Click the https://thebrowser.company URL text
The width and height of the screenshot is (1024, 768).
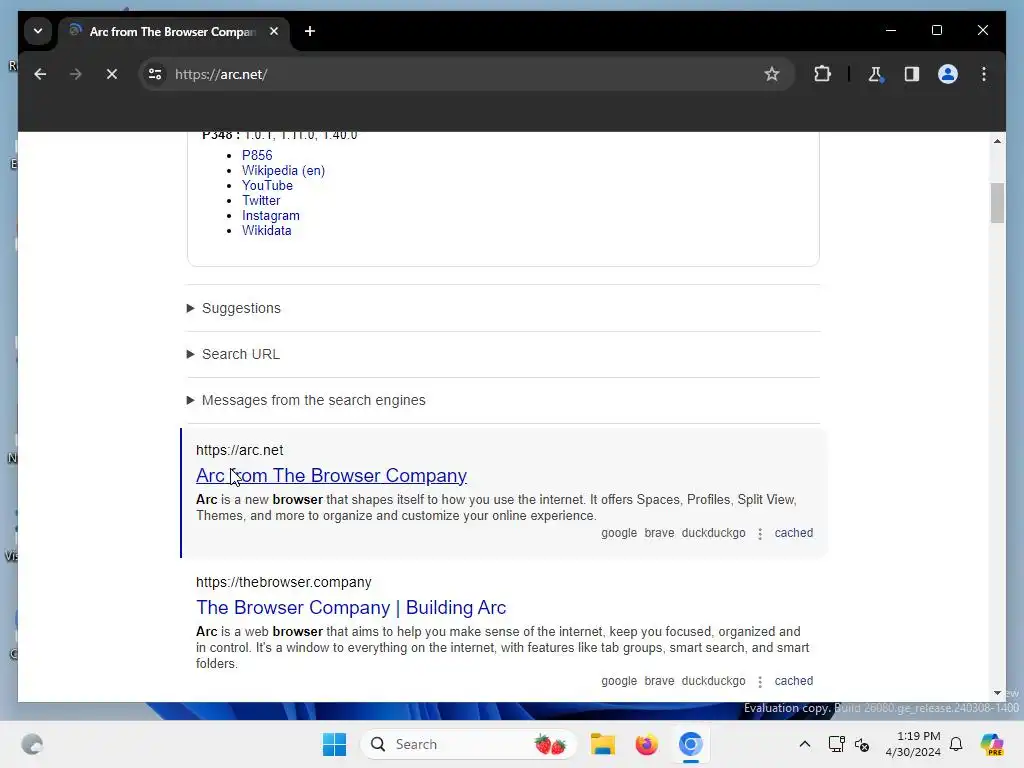pyautogui.click(x=283, y=583)
